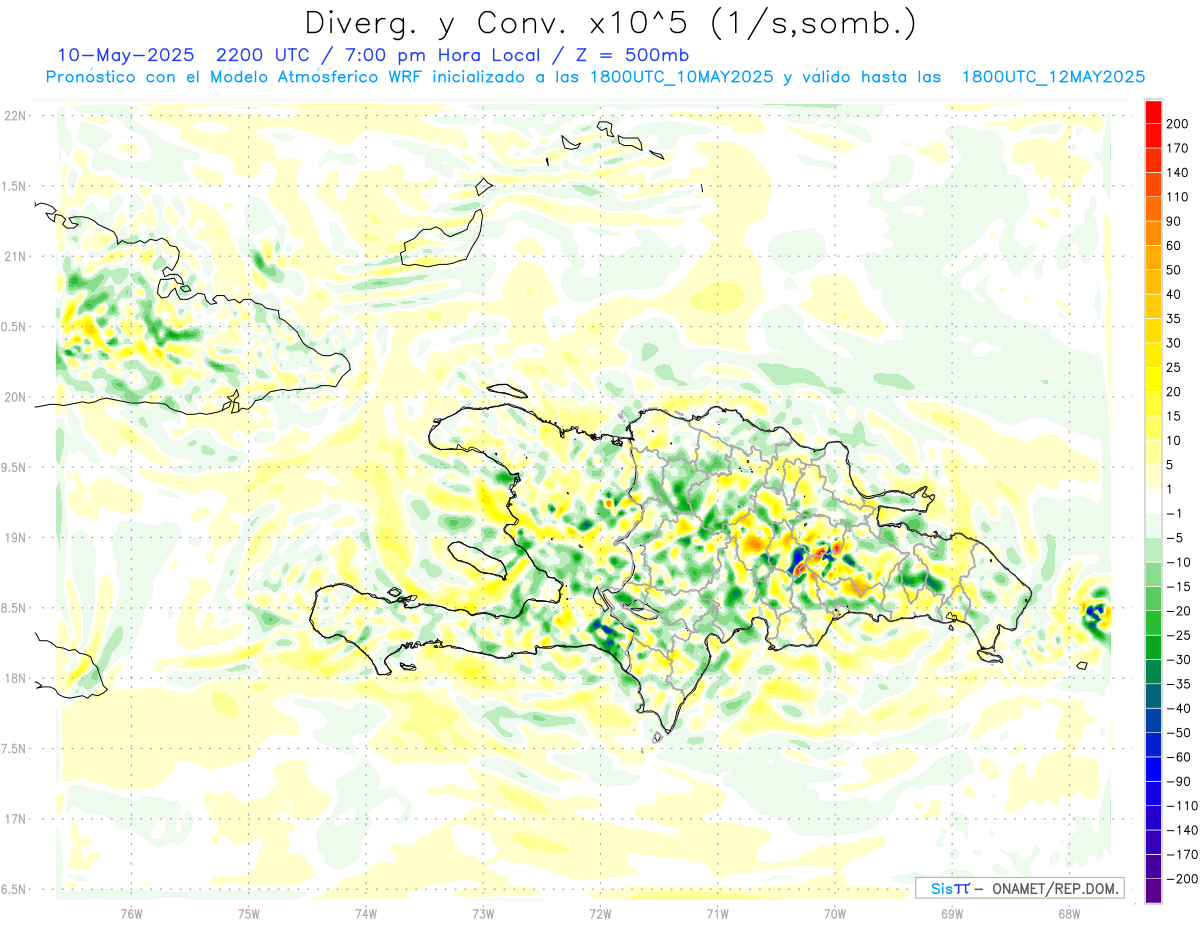Click the '-5' color scale label
The height and width of the screenshot is (927, 1200).
(1175, 537)
